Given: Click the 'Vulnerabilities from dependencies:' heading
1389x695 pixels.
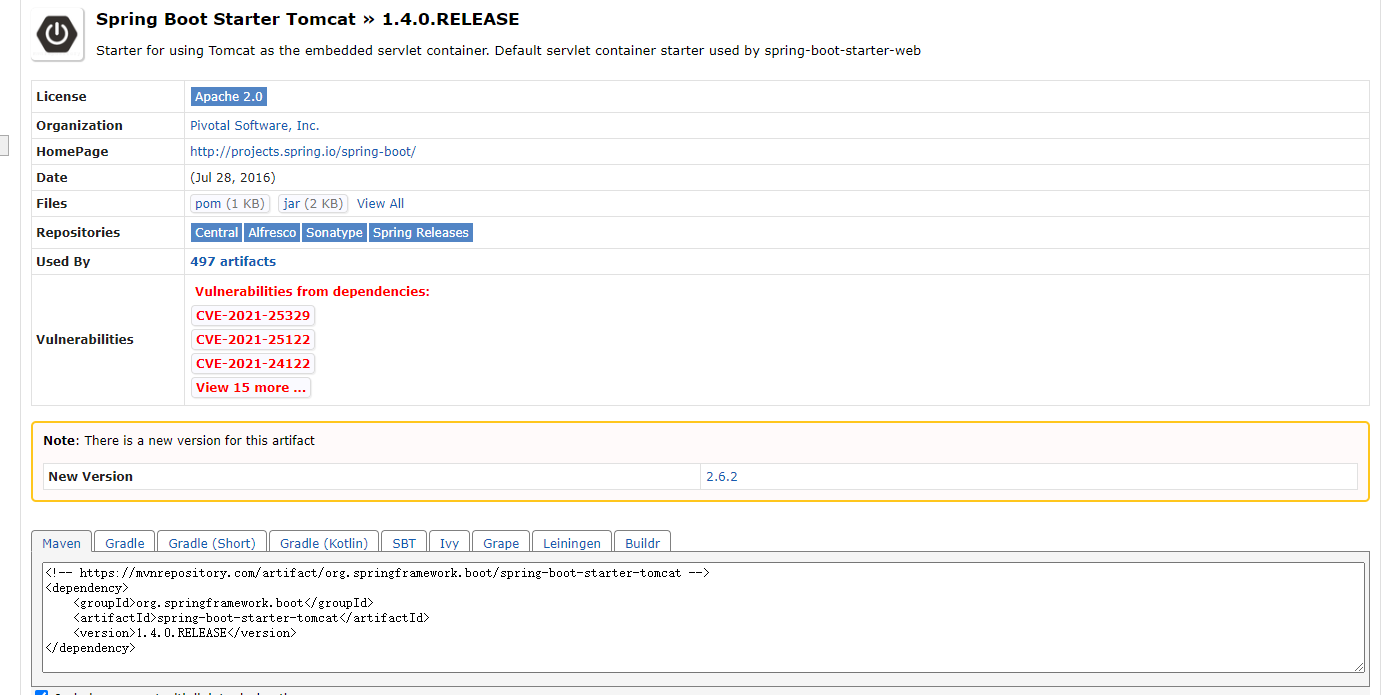Looking at the screenshot, I should click(x=312, y=292).
